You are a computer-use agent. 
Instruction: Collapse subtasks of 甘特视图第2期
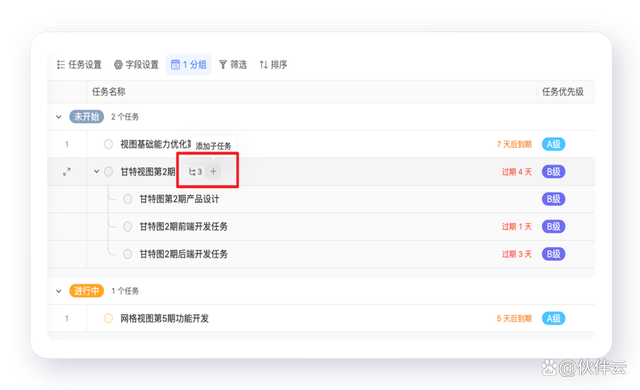[x=96, y=171]
